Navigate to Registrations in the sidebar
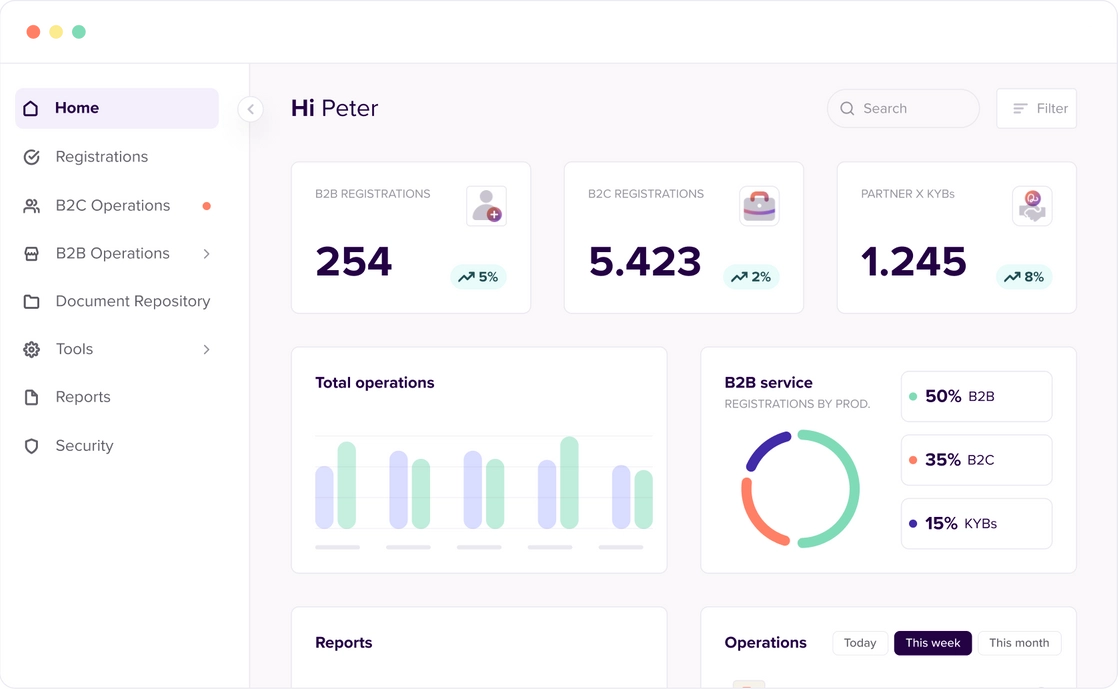 [100, 157]
